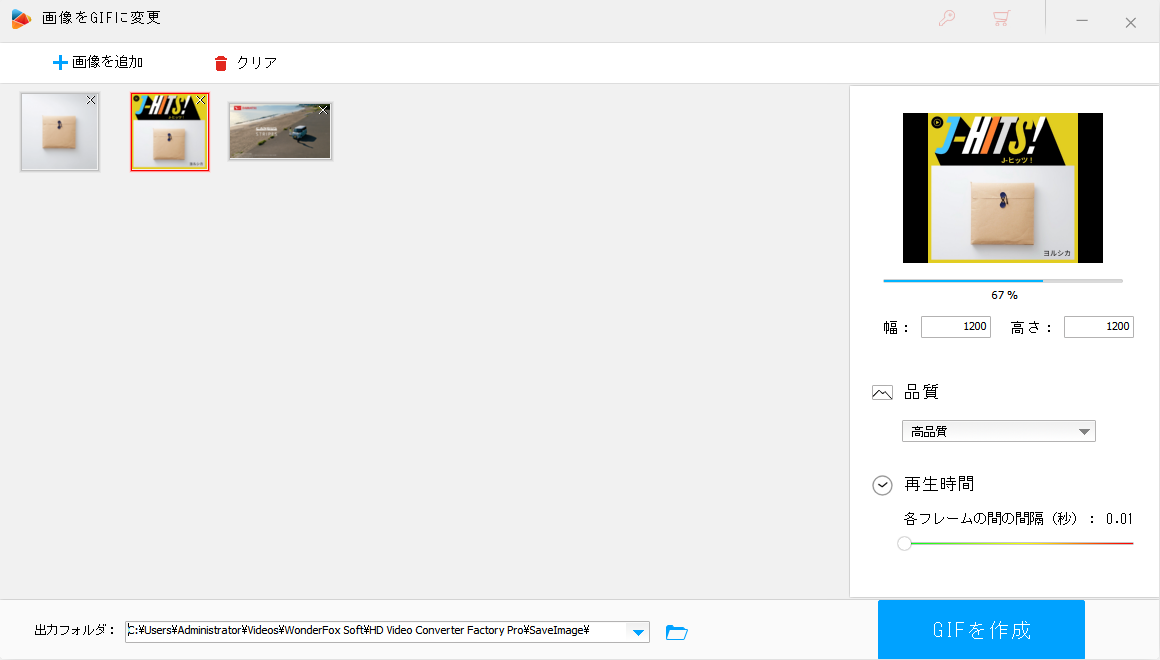Open the shopping cart purchase icon
The image size is (1160, 660).
coord(1000,19)
